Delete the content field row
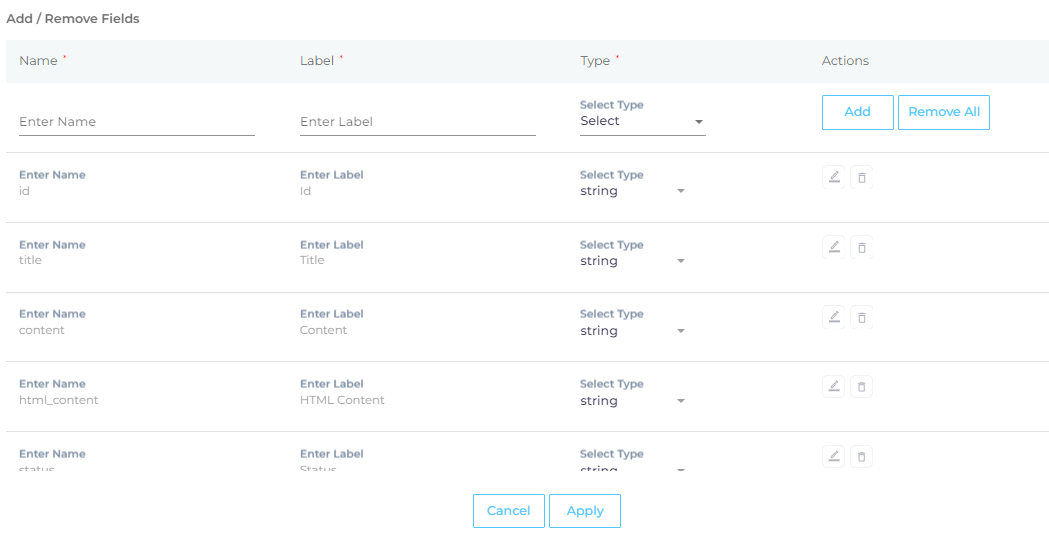This screenshot has height=545, width=1049. point(861,317)
